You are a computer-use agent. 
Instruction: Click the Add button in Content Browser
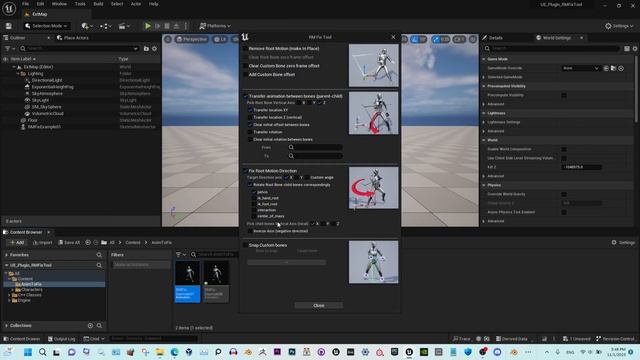16,242
